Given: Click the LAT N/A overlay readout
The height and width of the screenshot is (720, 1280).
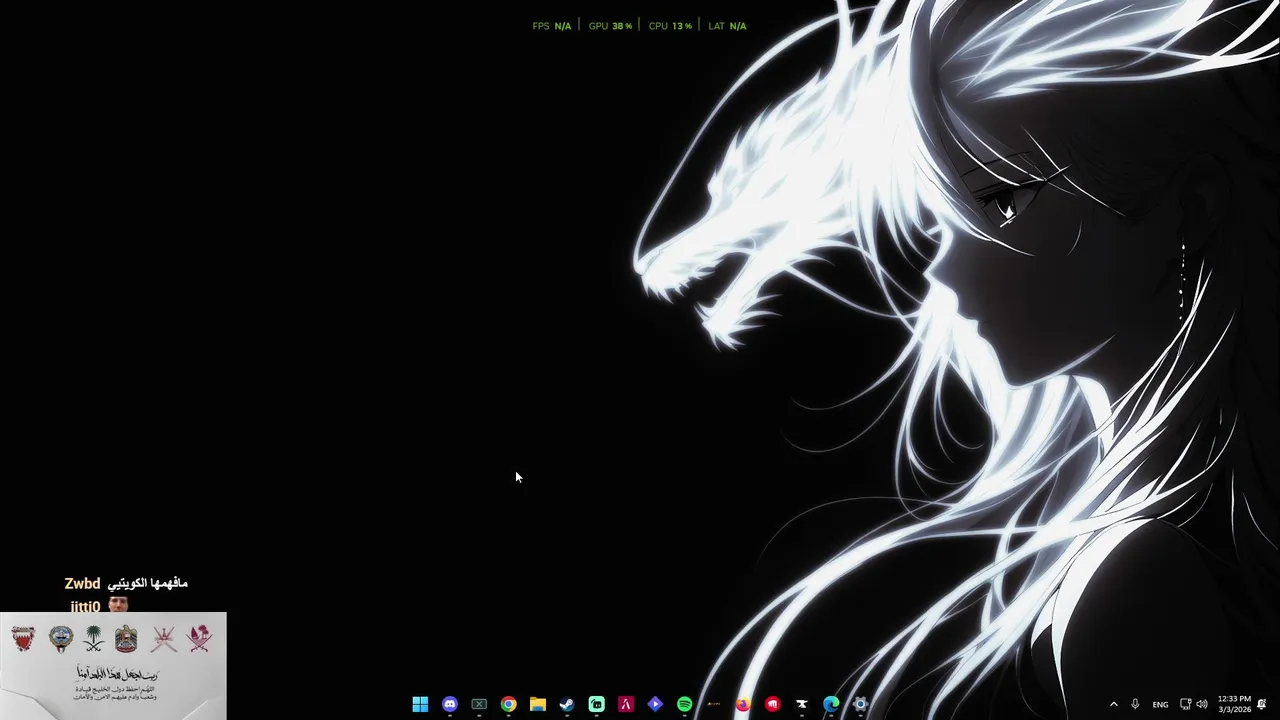Looking at the screenshot, I should click(727, 26).
